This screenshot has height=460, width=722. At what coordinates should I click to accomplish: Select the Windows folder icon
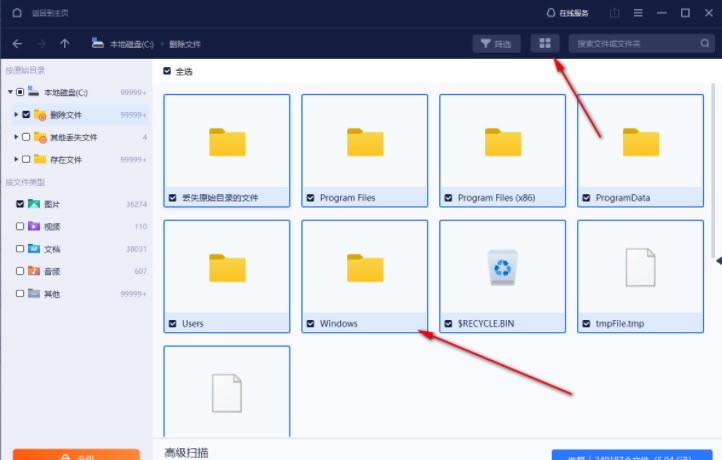[365, 268]
